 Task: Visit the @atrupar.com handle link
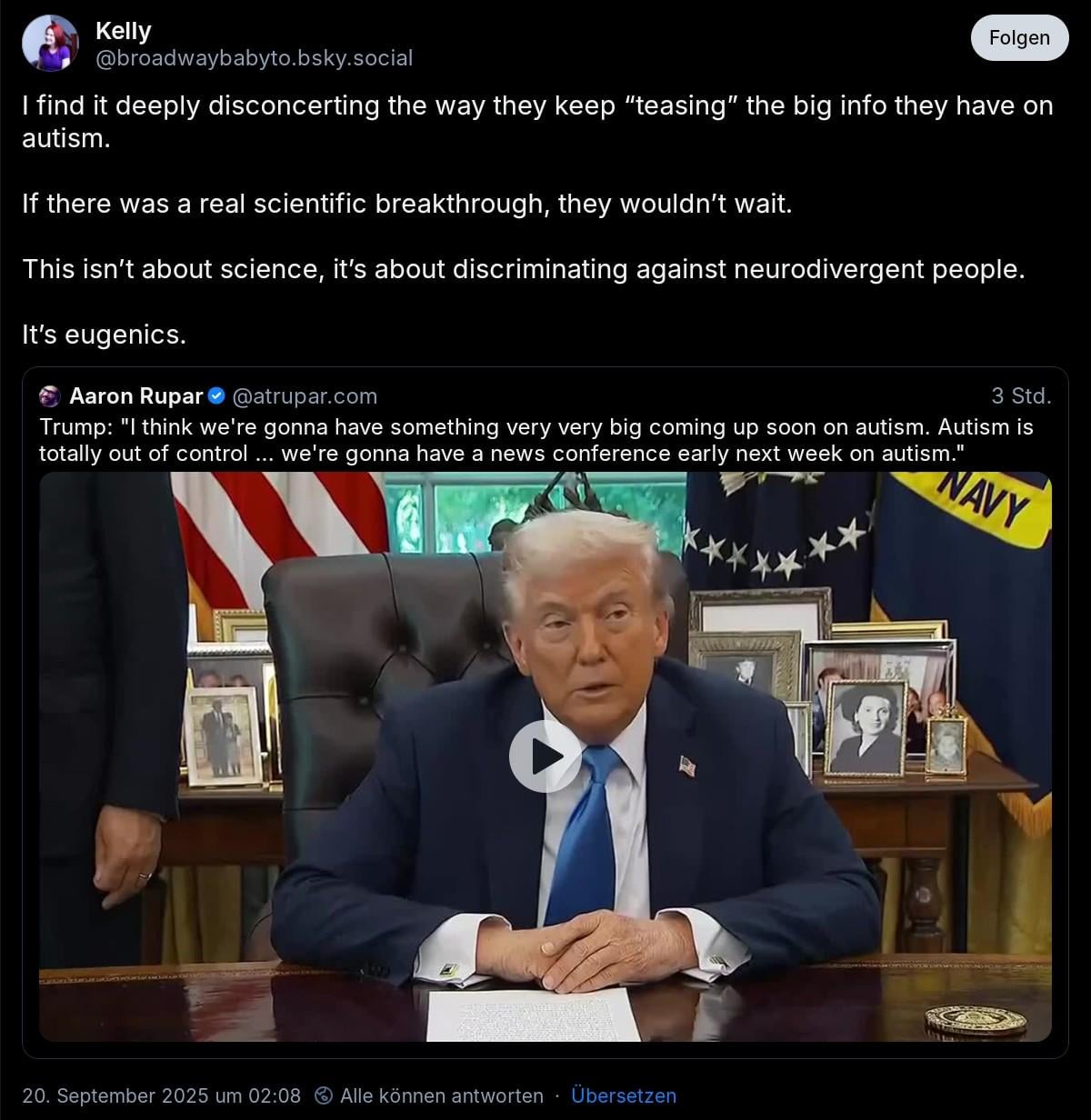[x=305, y=396]
